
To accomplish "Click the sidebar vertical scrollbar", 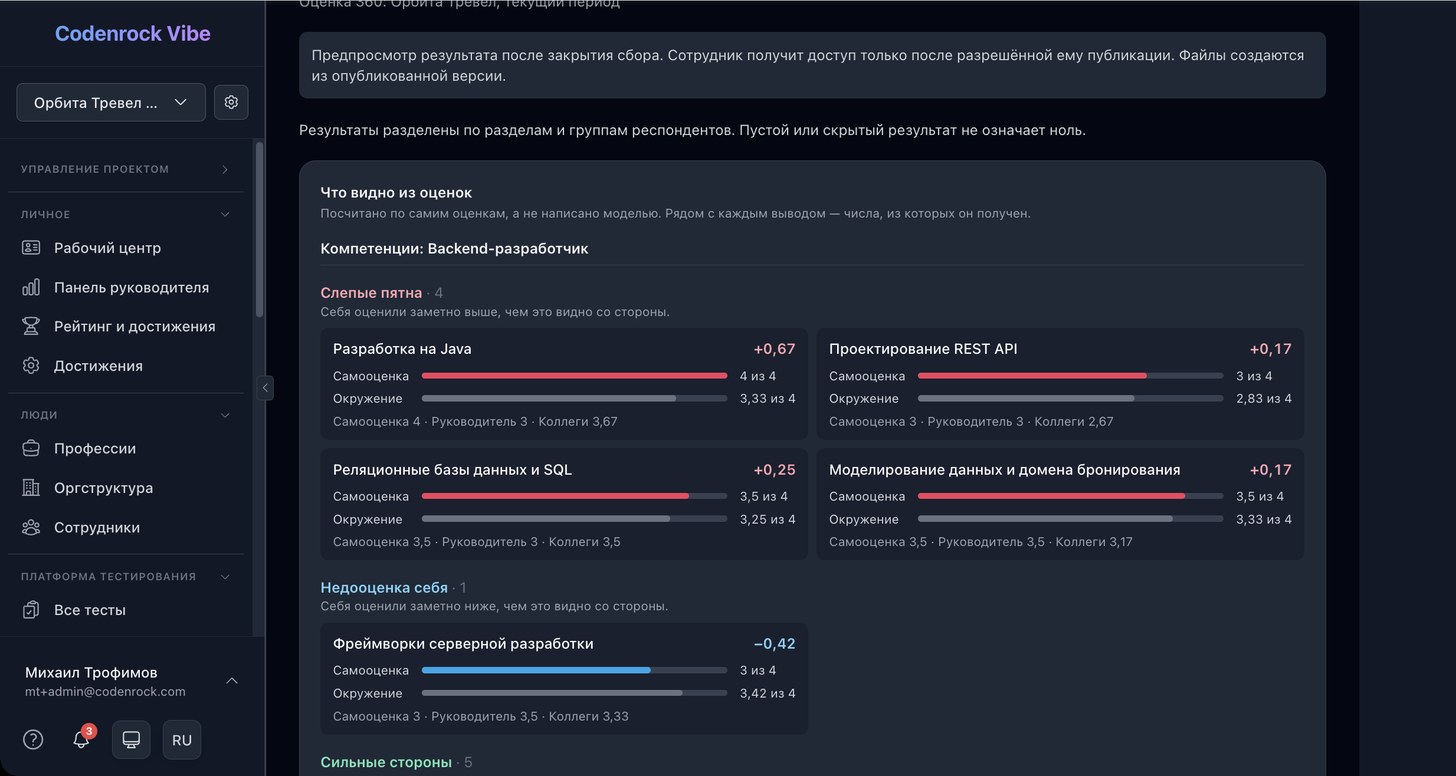I will point(260,230).
